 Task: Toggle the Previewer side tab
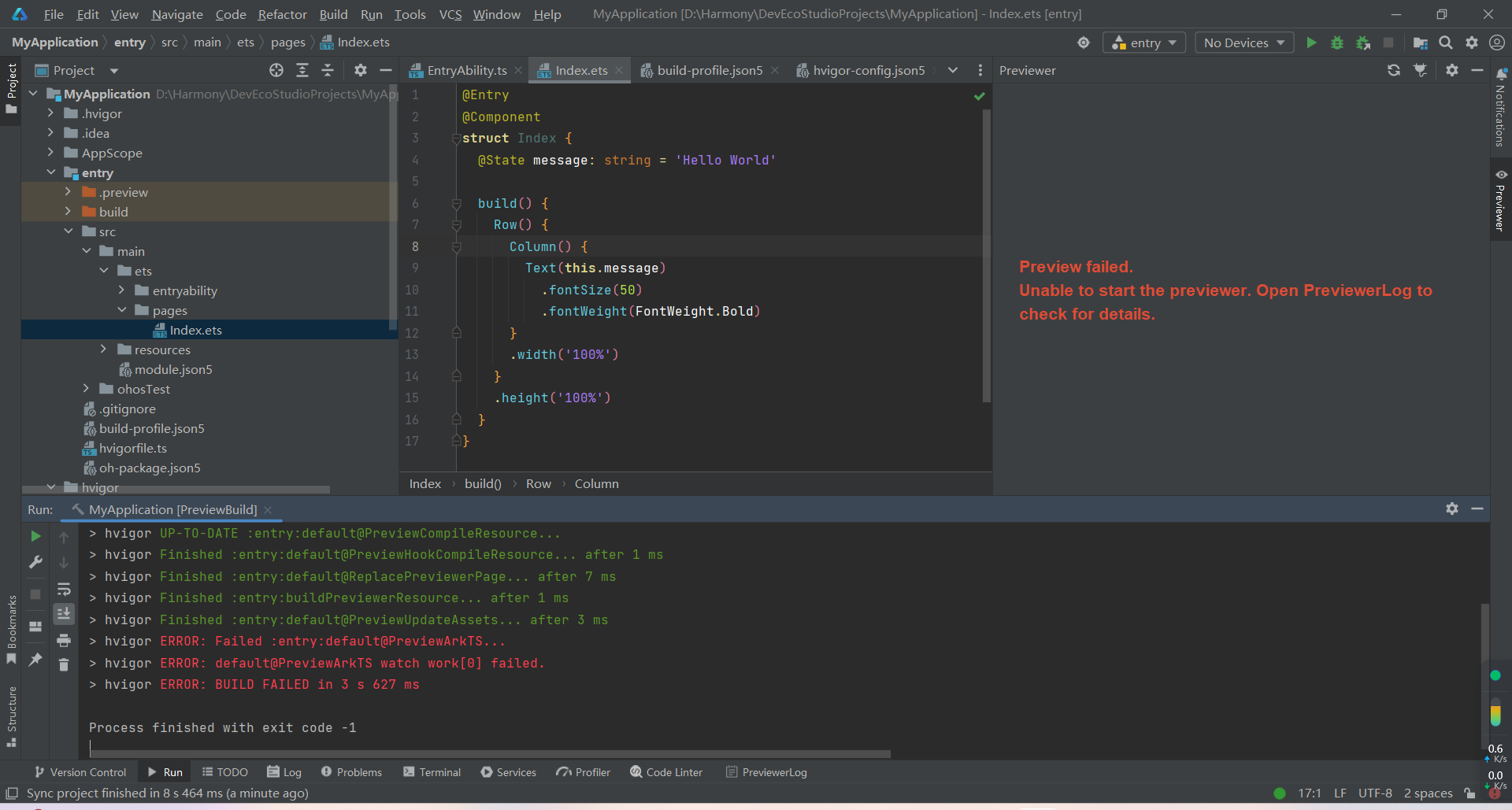pos(1500,200)
